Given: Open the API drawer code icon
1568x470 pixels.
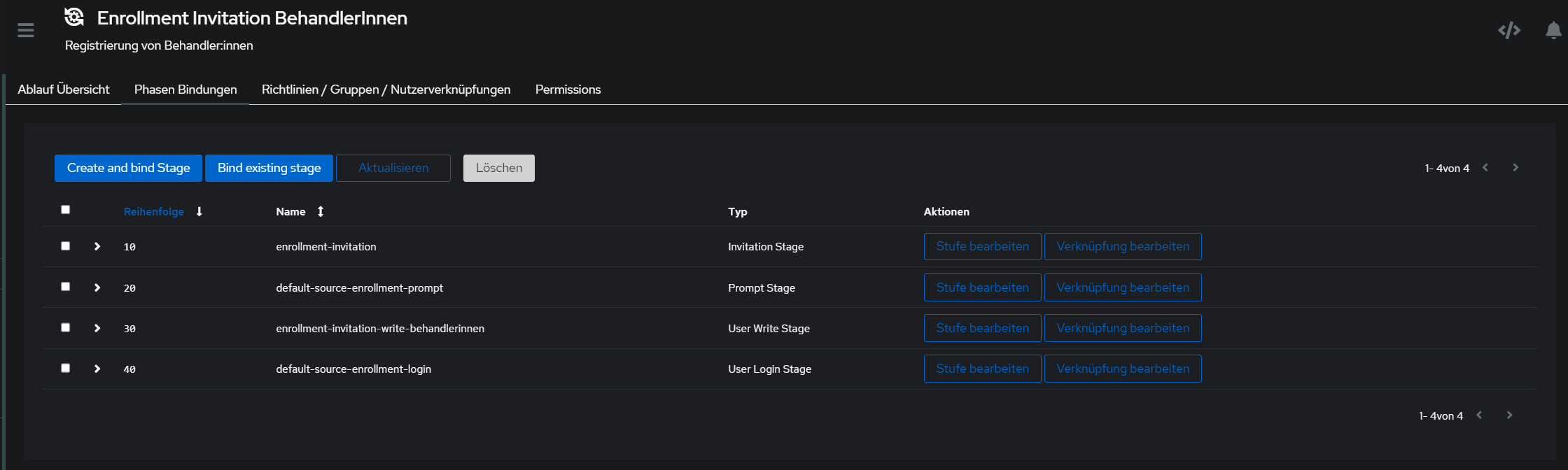Looking at the screenshot, I should [x=1508, y=30].
